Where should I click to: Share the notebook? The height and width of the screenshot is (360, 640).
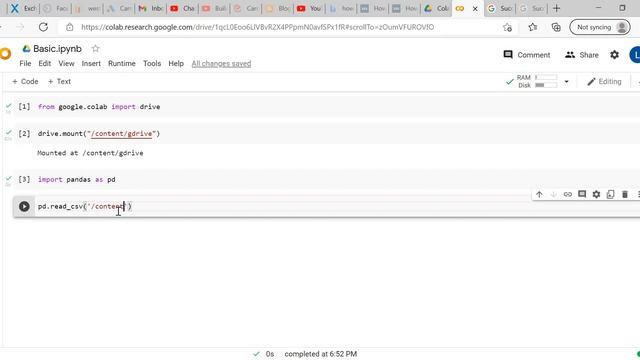point(582,55)
